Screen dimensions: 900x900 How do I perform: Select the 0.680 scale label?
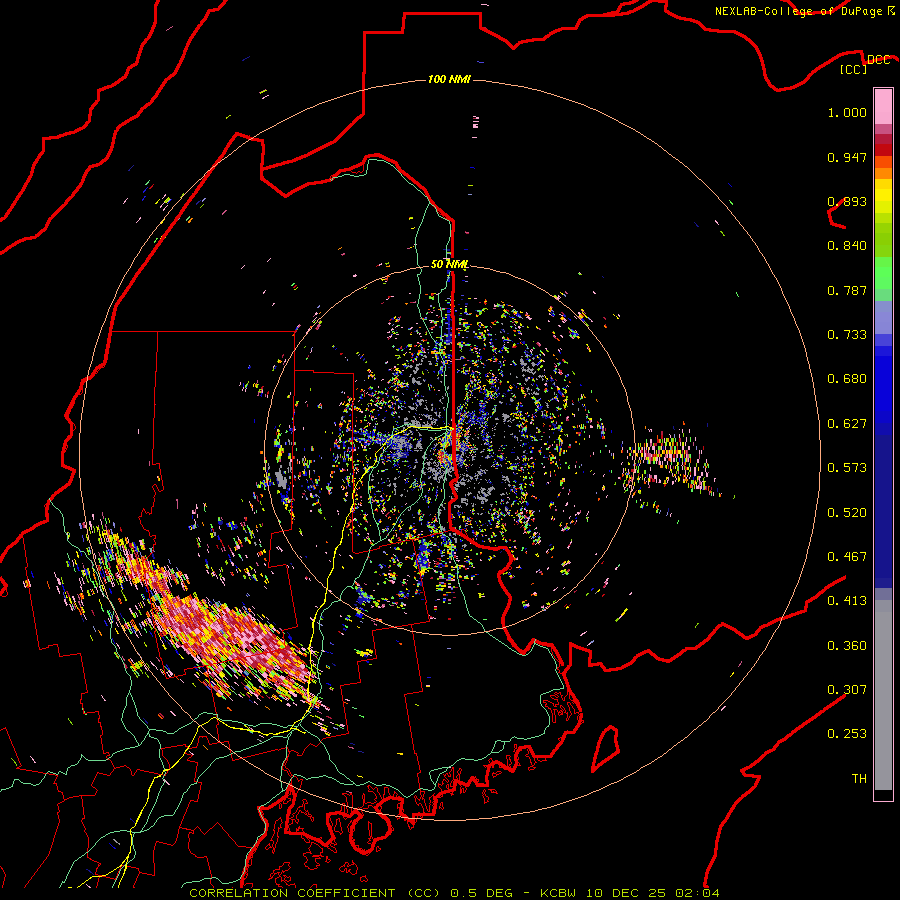[847, 379]
